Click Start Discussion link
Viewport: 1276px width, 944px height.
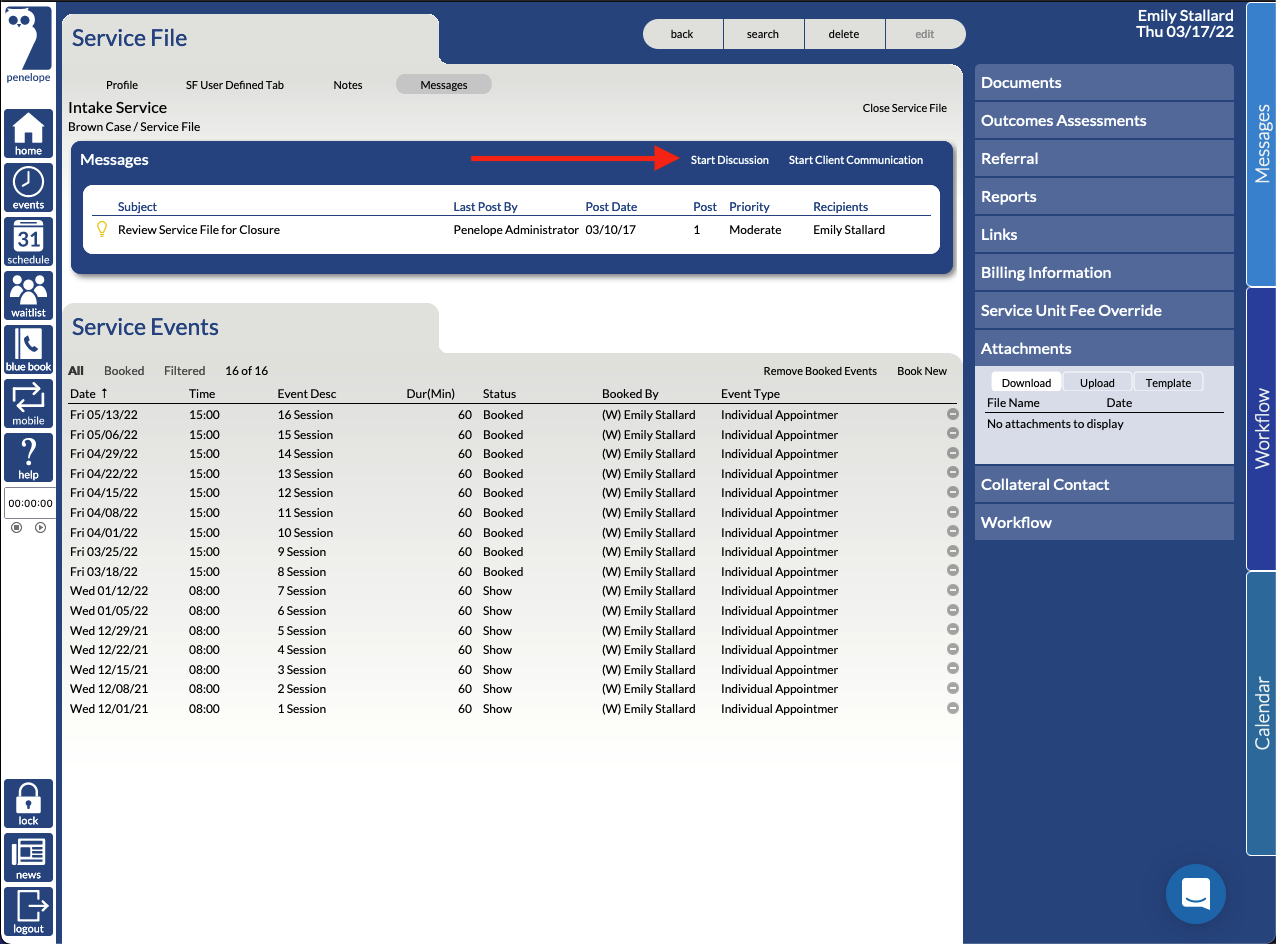point(730,160)
